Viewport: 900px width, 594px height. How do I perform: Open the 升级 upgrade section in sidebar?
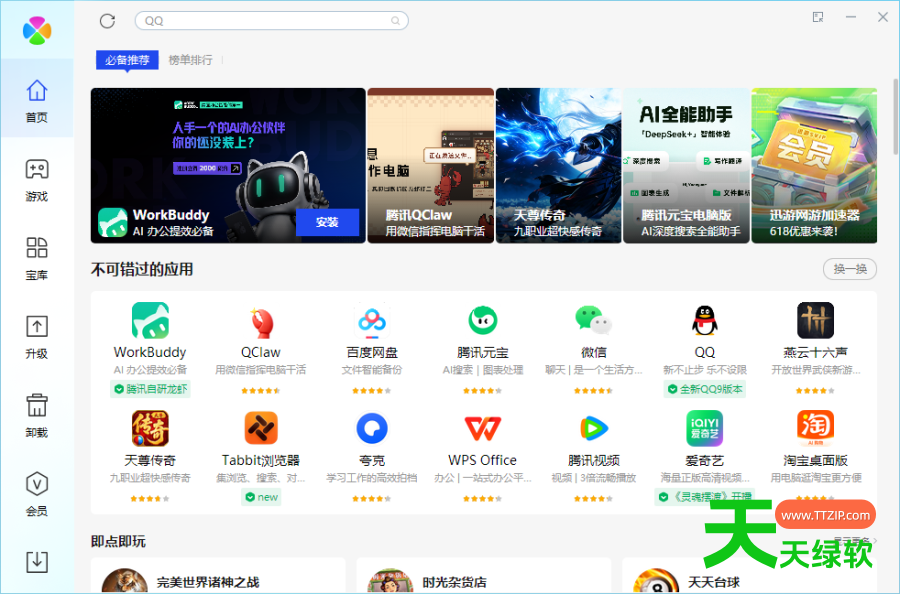37,337
